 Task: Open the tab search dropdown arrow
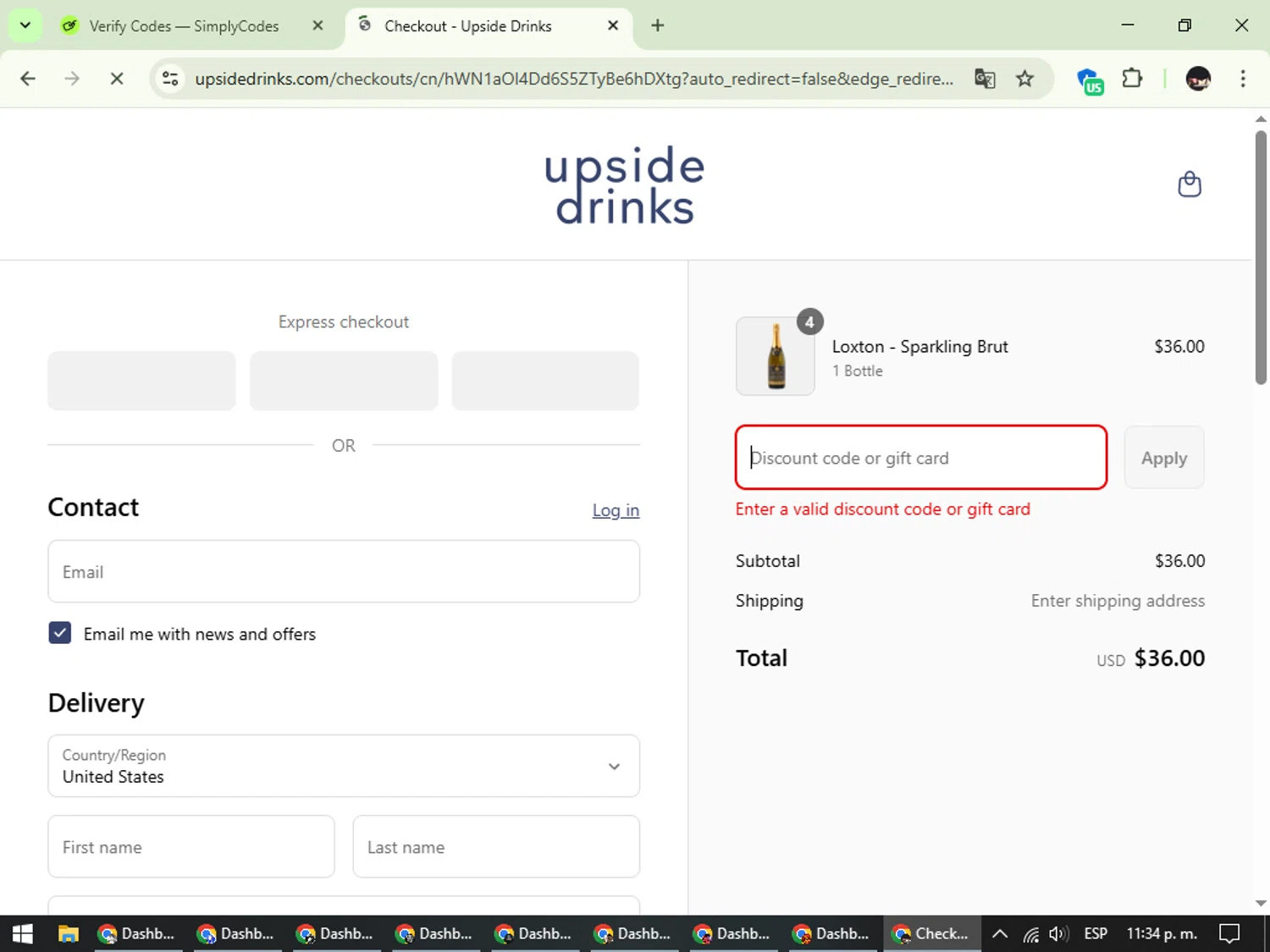click(x=25, y=25)
